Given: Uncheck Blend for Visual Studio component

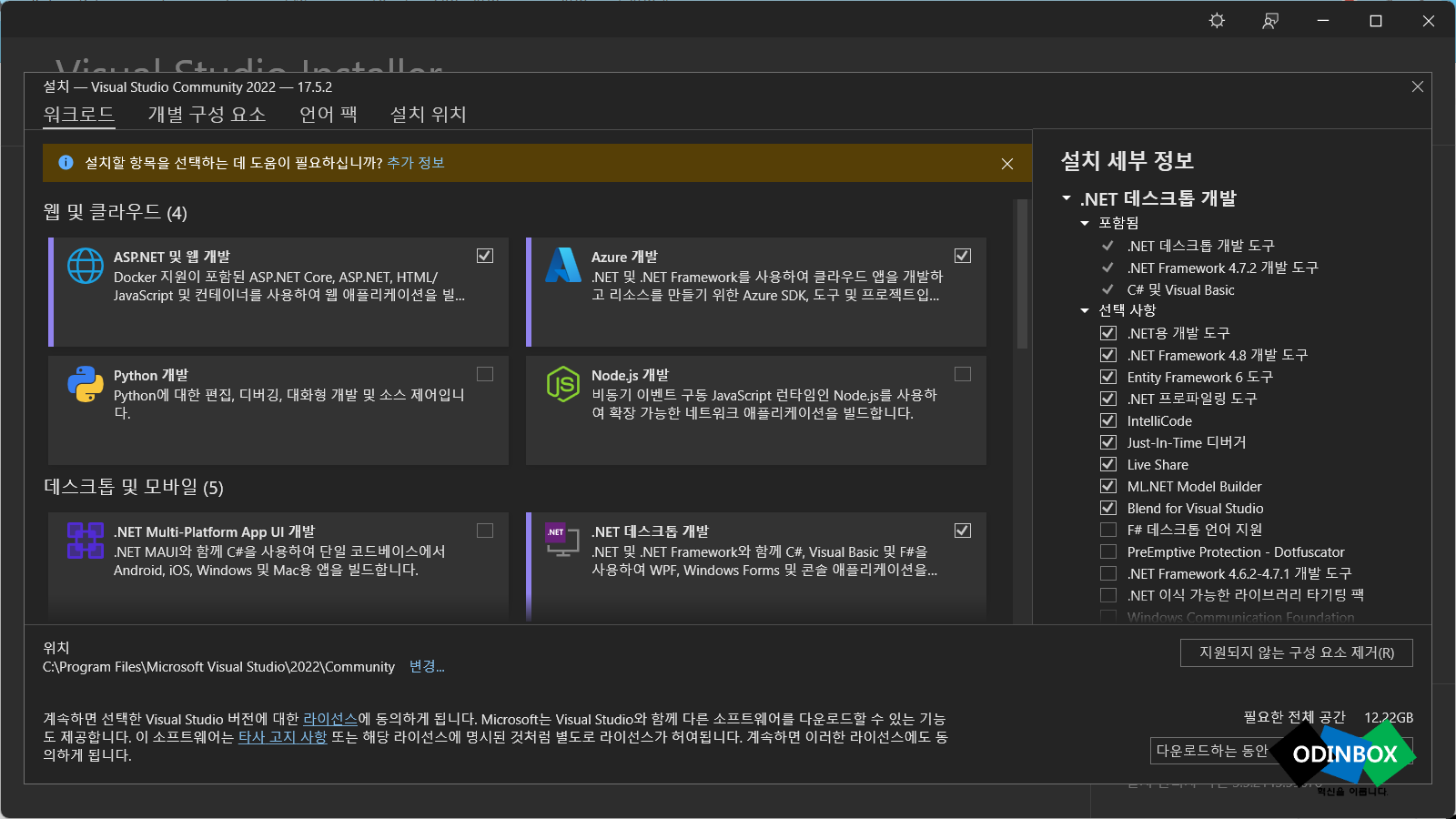Looking at the screenshot, I should pyautogui.click(x=1108, y=508).
